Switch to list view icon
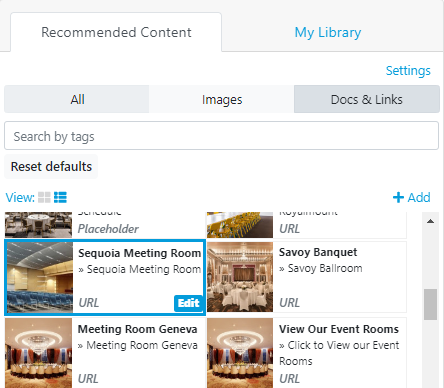 pyautogui.click(x=60, y=197)
